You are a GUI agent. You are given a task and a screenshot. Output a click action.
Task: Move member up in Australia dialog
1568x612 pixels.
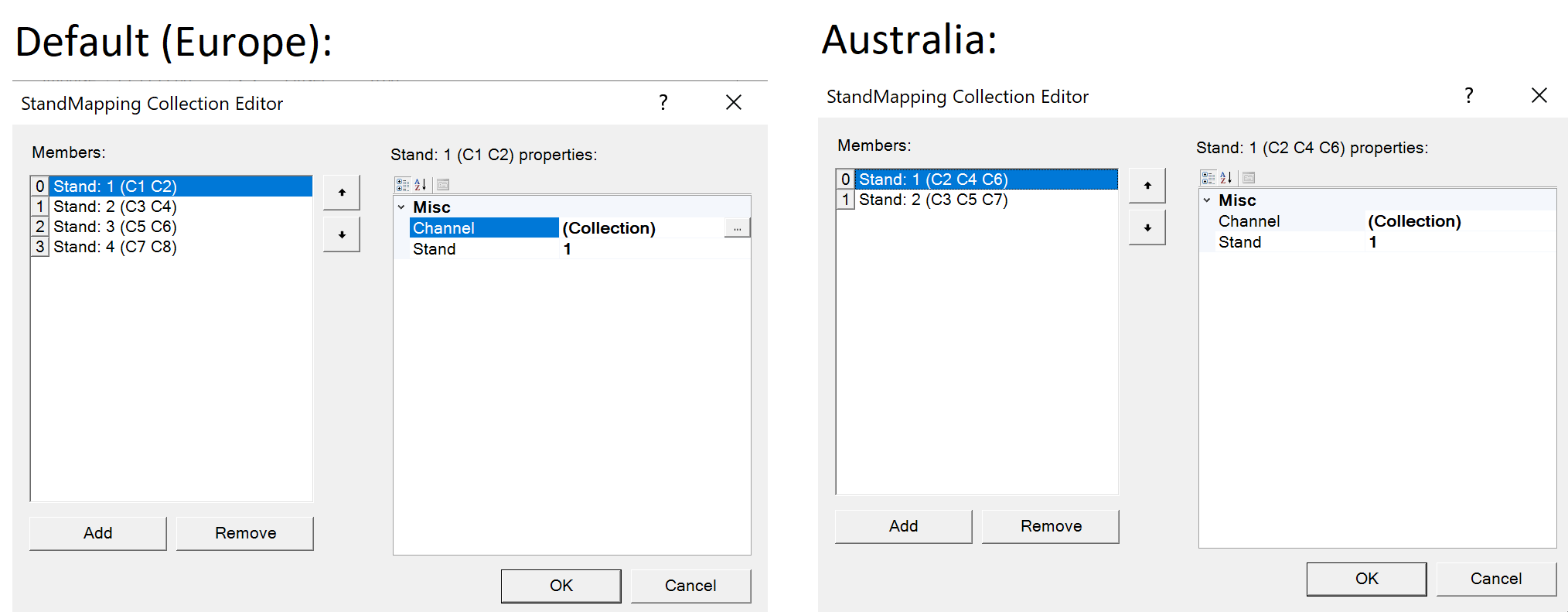pos(1147,186)
